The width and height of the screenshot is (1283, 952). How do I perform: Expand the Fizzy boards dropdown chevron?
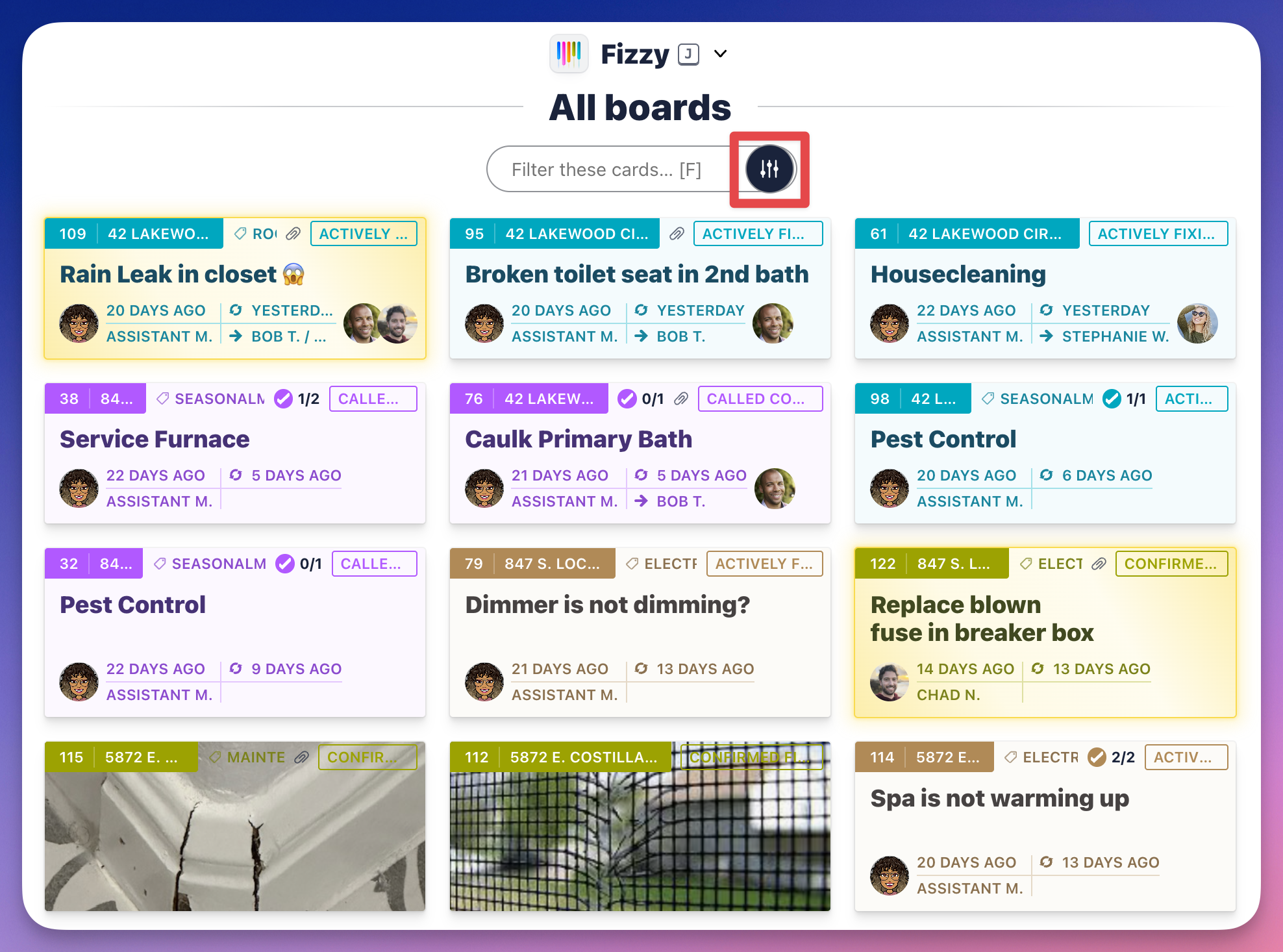click(x=721, y=54)
